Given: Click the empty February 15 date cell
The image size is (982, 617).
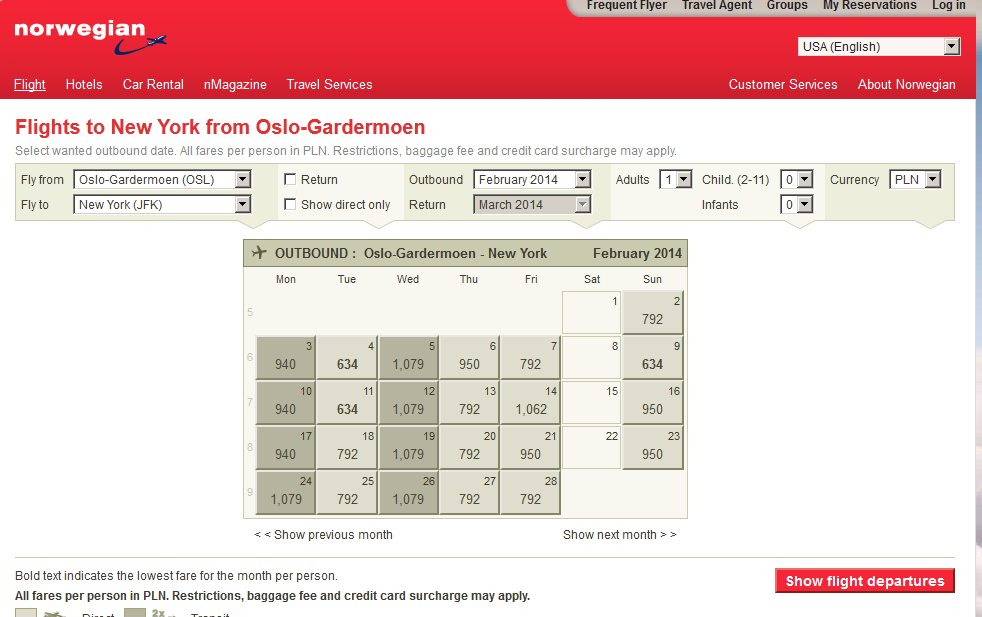Looking at the screenshot, I should tap(591, 402).
